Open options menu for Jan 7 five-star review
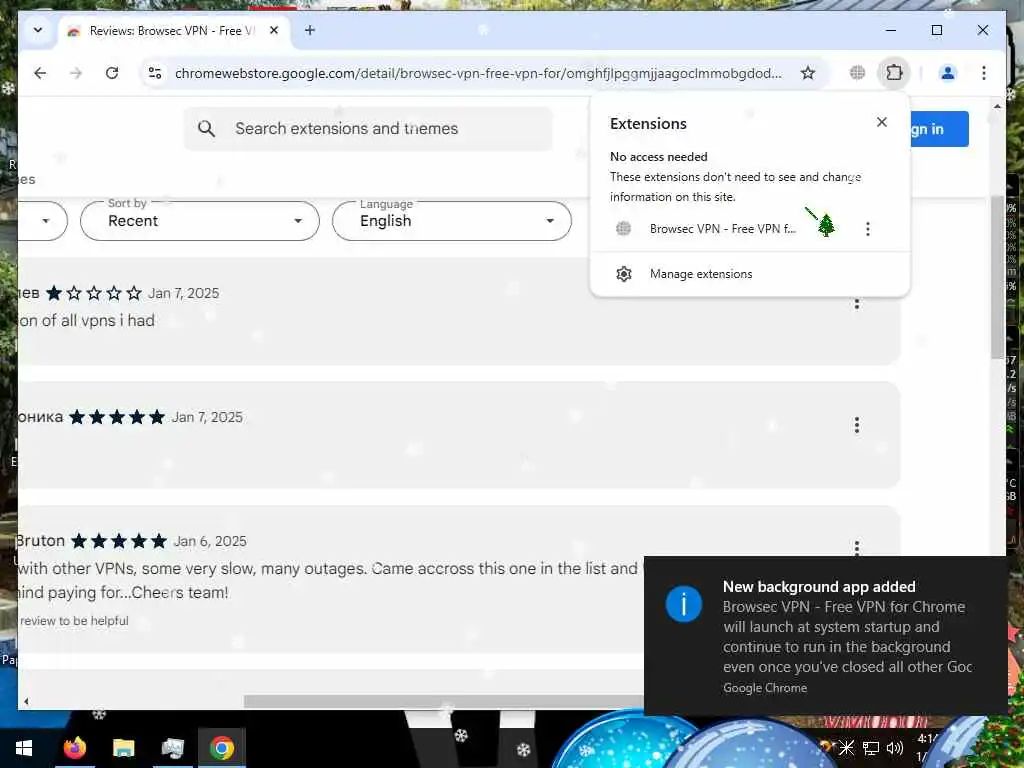The image size is (1024, 768). (857, 425)
